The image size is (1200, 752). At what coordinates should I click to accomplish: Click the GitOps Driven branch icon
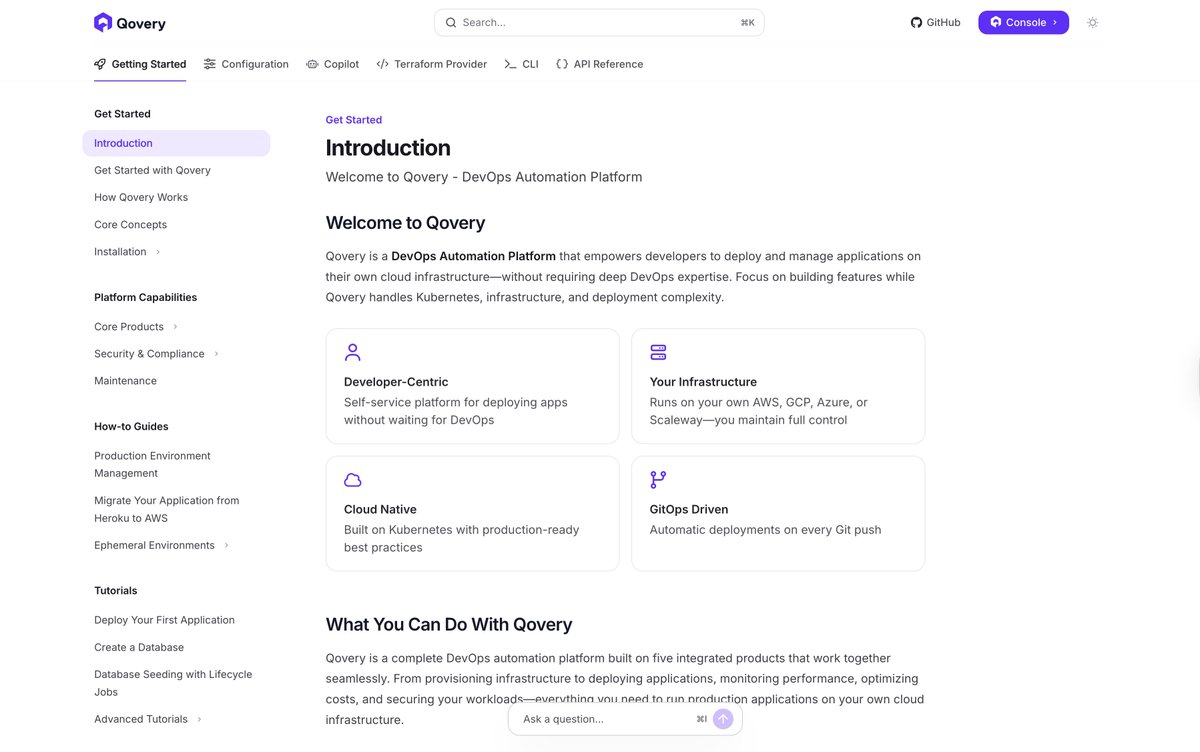click(658, 480)
